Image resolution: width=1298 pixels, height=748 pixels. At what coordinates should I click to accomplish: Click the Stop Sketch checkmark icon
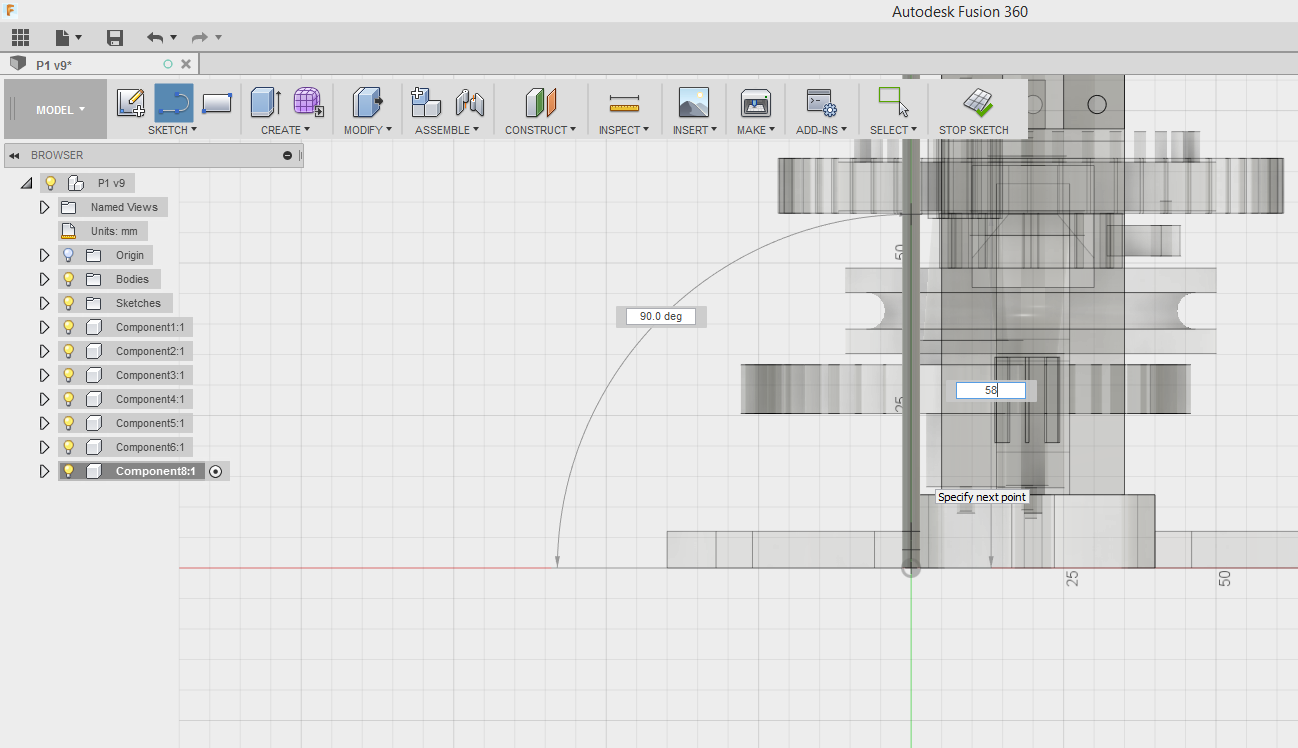[977, 102]
